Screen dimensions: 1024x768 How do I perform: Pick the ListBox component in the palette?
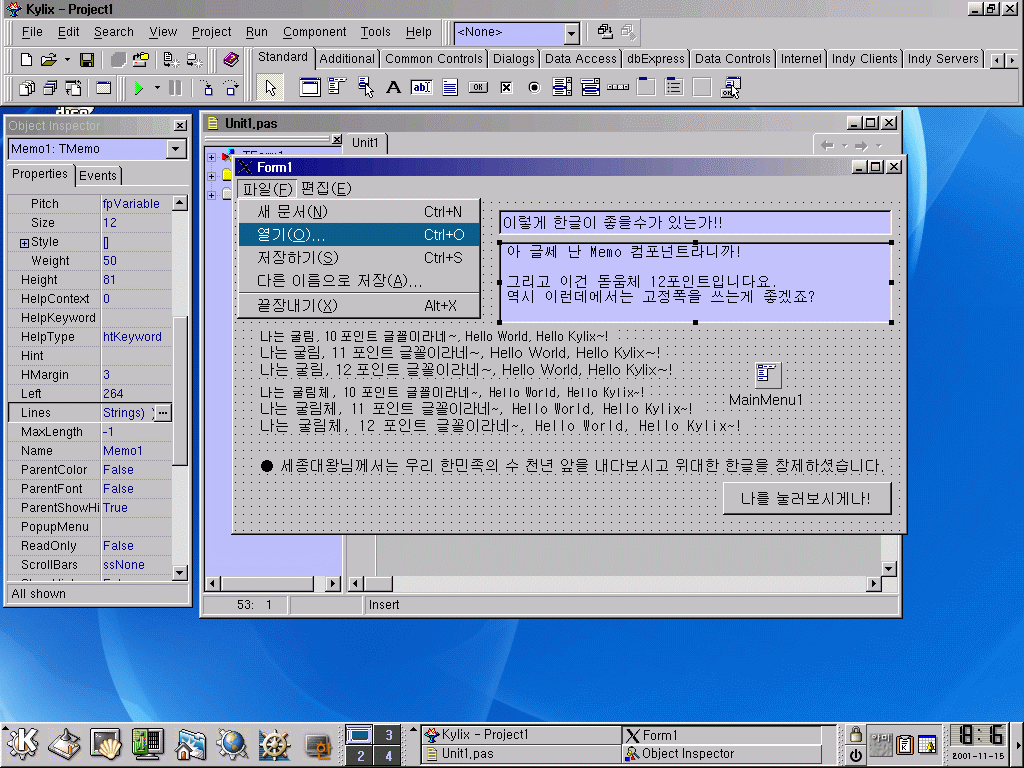coord(562,87)
